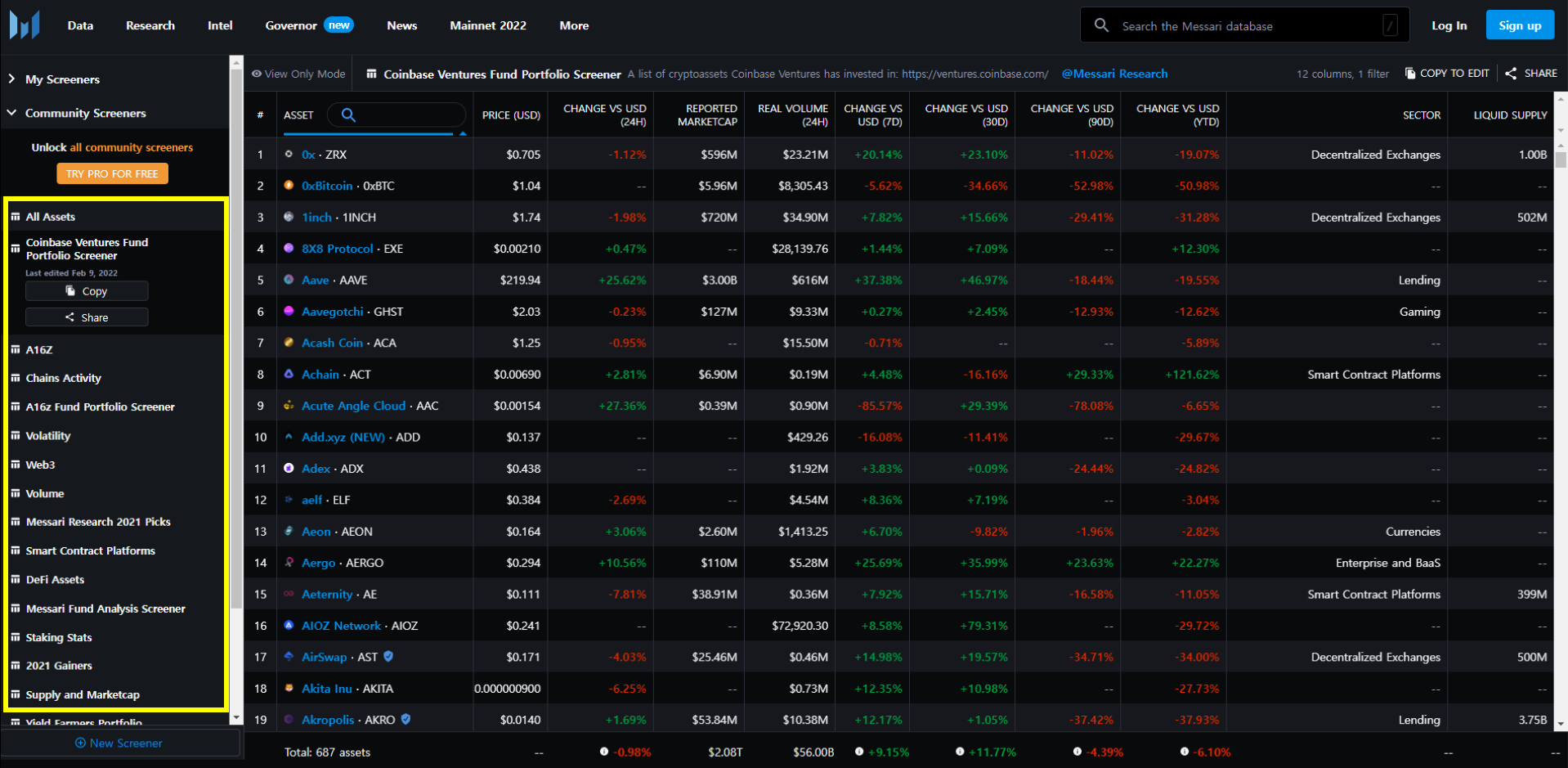Click the 8X8 Protocol coin icon
This screenshot has height=768, width=1568.
pyautogui.click(x=289, y=248)
